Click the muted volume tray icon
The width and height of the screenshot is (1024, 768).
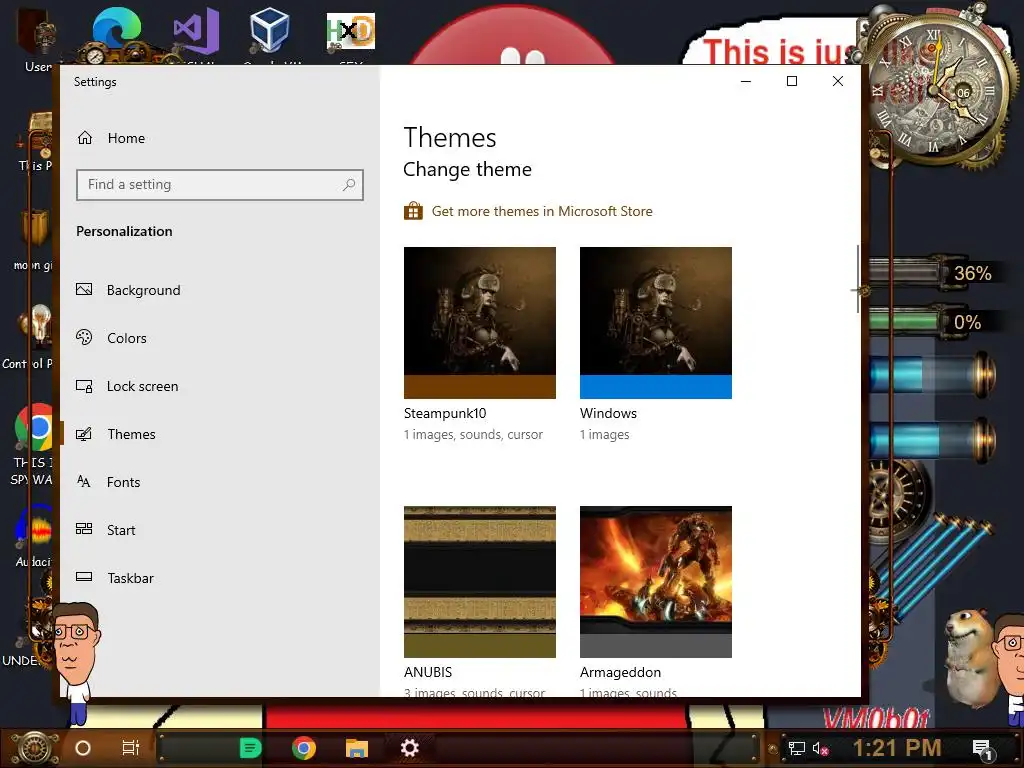tap(820, 748)
